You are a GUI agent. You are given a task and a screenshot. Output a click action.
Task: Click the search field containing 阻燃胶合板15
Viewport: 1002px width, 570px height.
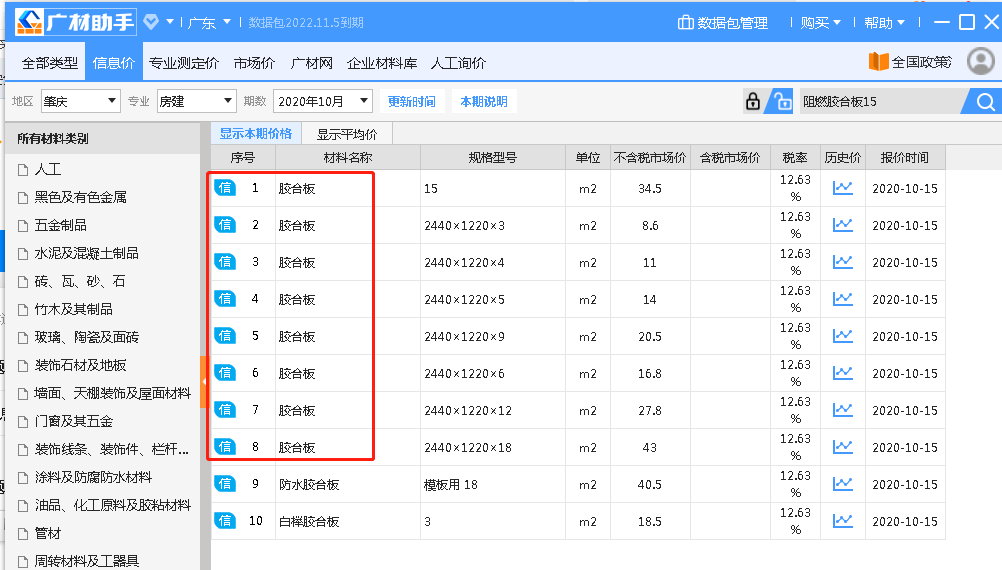(881, 102)
